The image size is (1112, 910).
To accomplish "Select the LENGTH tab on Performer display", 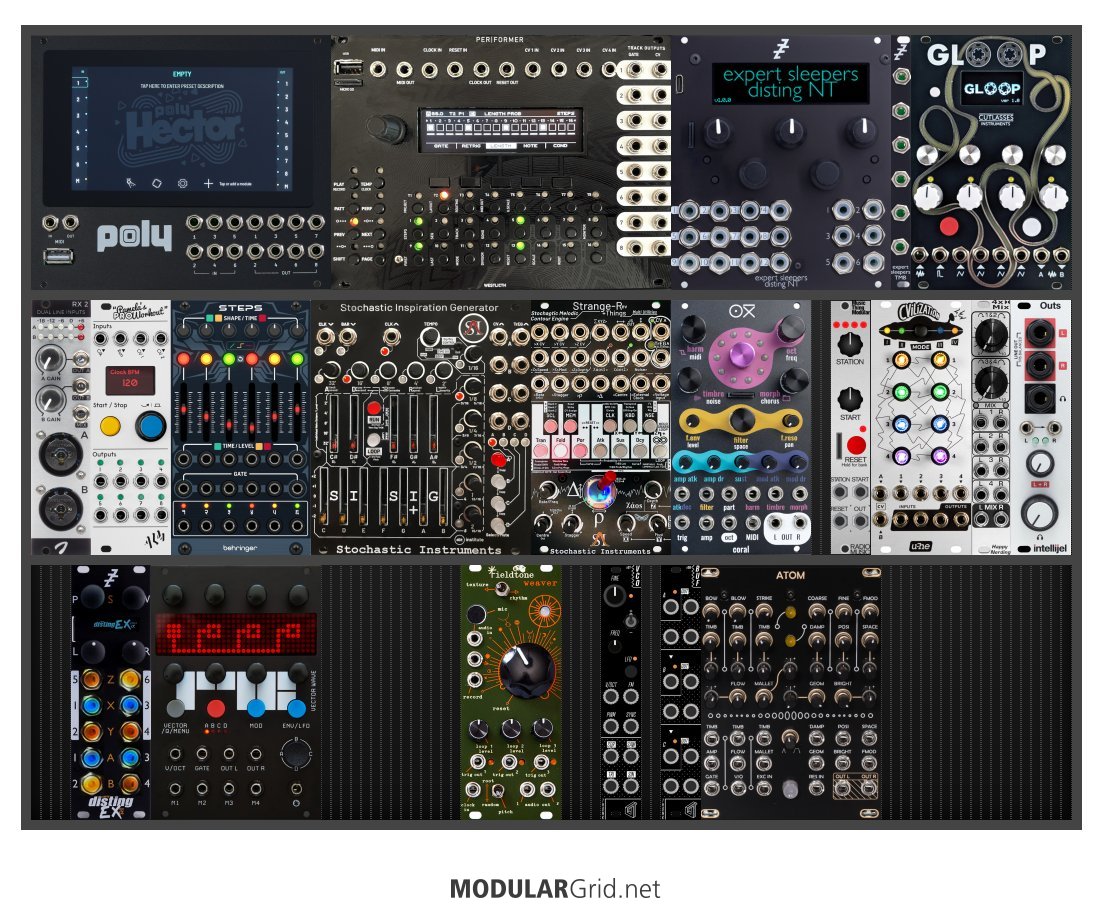I will coord(501,145).
